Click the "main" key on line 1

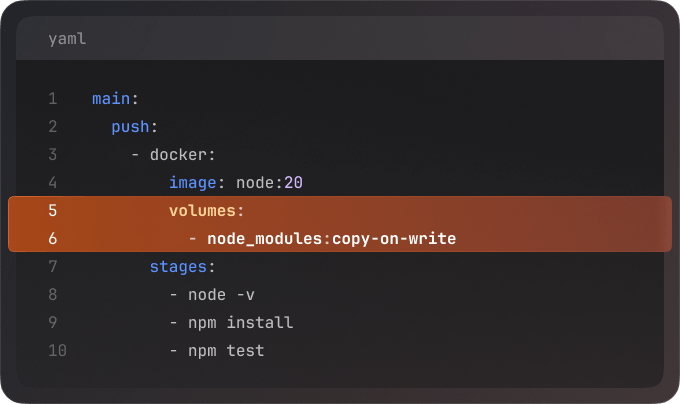(x=111, y=99)
